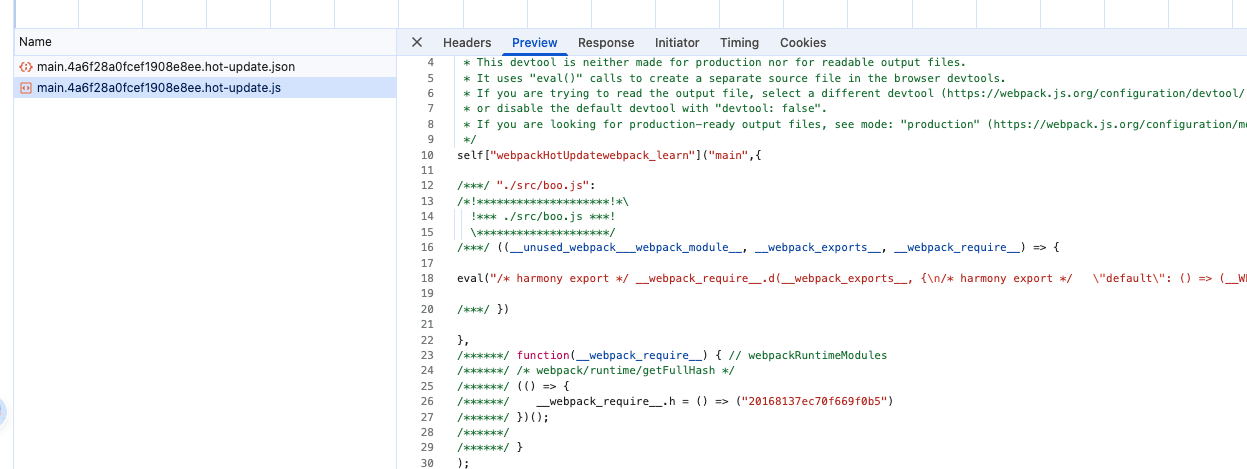Viewport: 1247px width, 469px height.
Task: Select the Preview tab
Action: pos(534,42)
